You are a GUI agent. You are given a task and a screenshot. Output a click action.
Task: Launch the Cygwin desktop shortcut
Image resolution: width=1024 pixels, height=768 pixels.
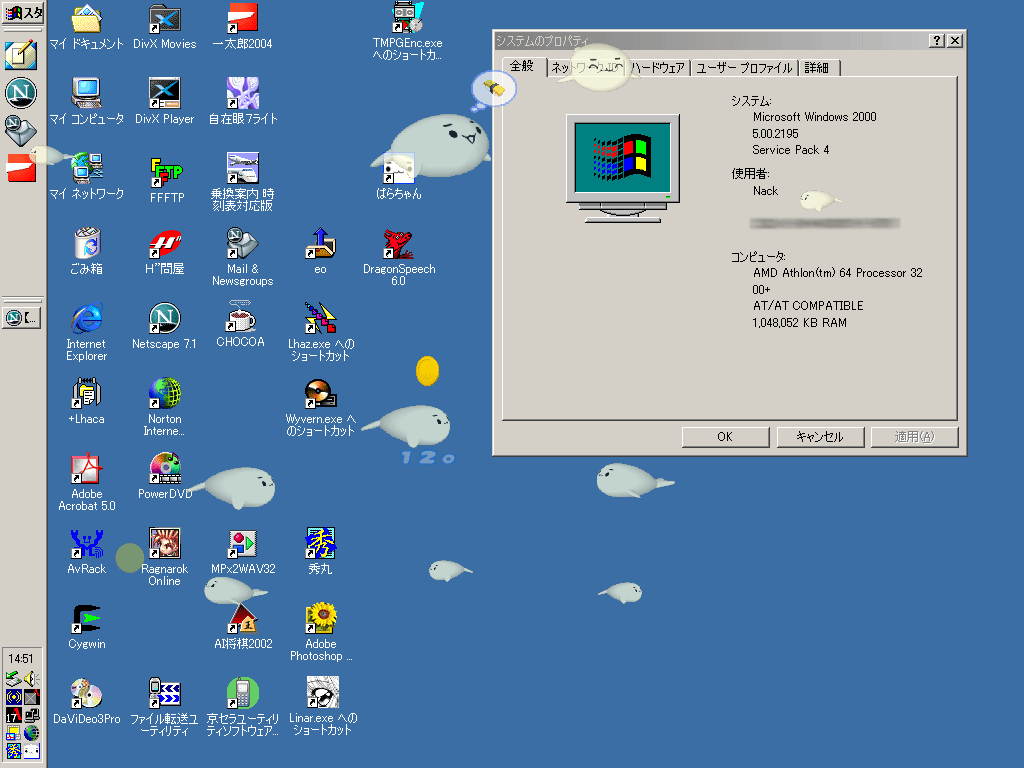(x=86, y=627)
